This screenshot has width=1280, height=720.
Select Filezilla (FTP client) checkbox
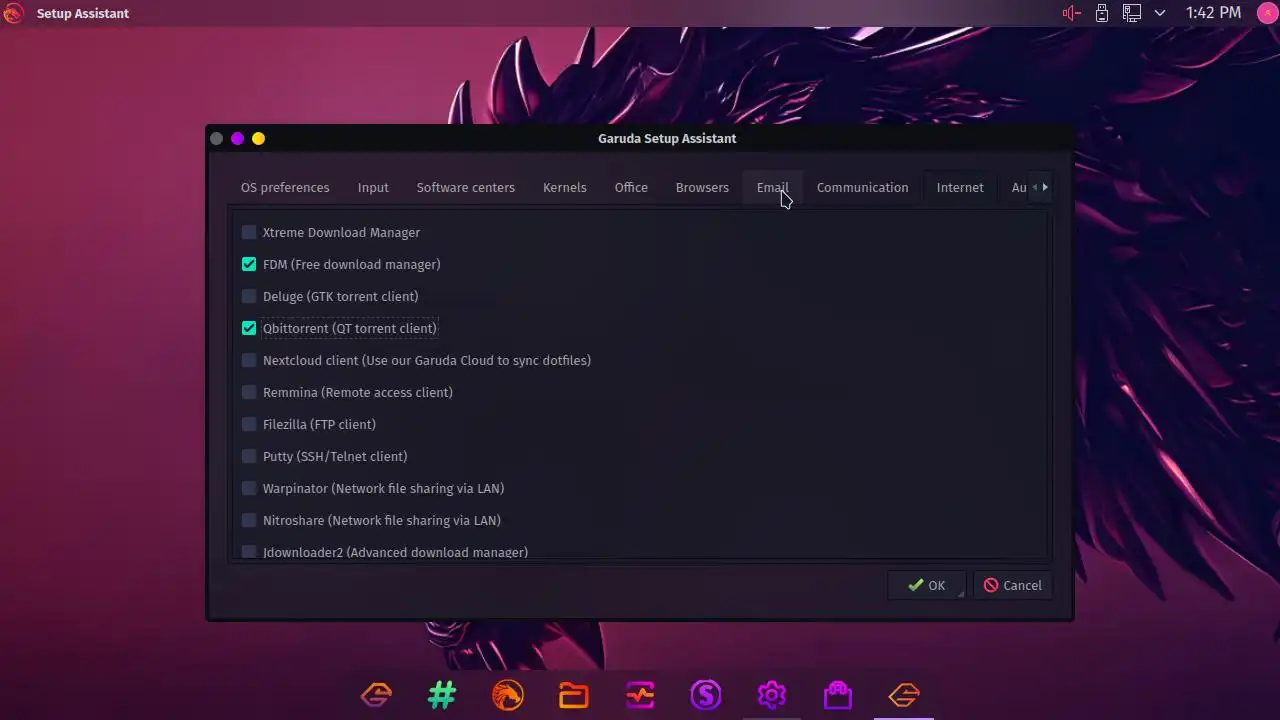249,424
